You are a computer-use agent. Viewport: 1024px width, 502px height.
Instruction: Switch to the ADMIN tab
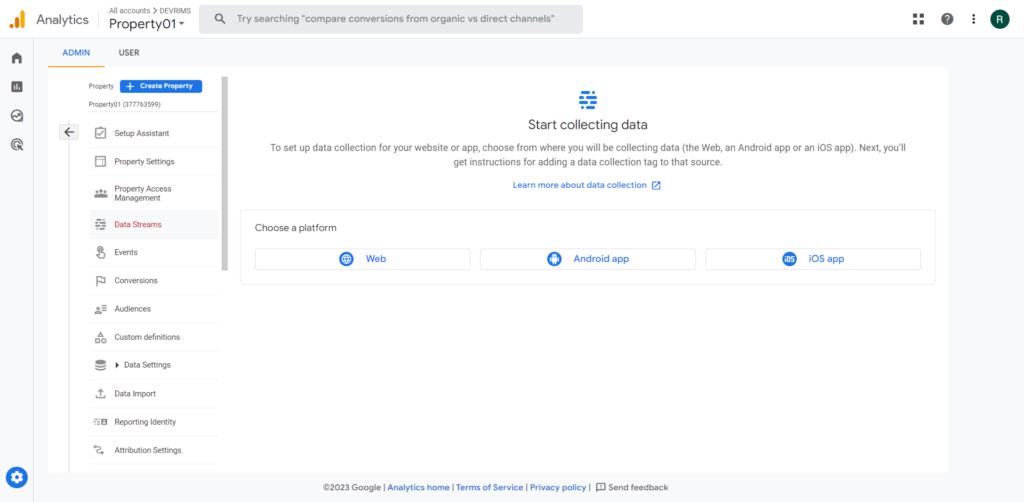tap(76, 53)
